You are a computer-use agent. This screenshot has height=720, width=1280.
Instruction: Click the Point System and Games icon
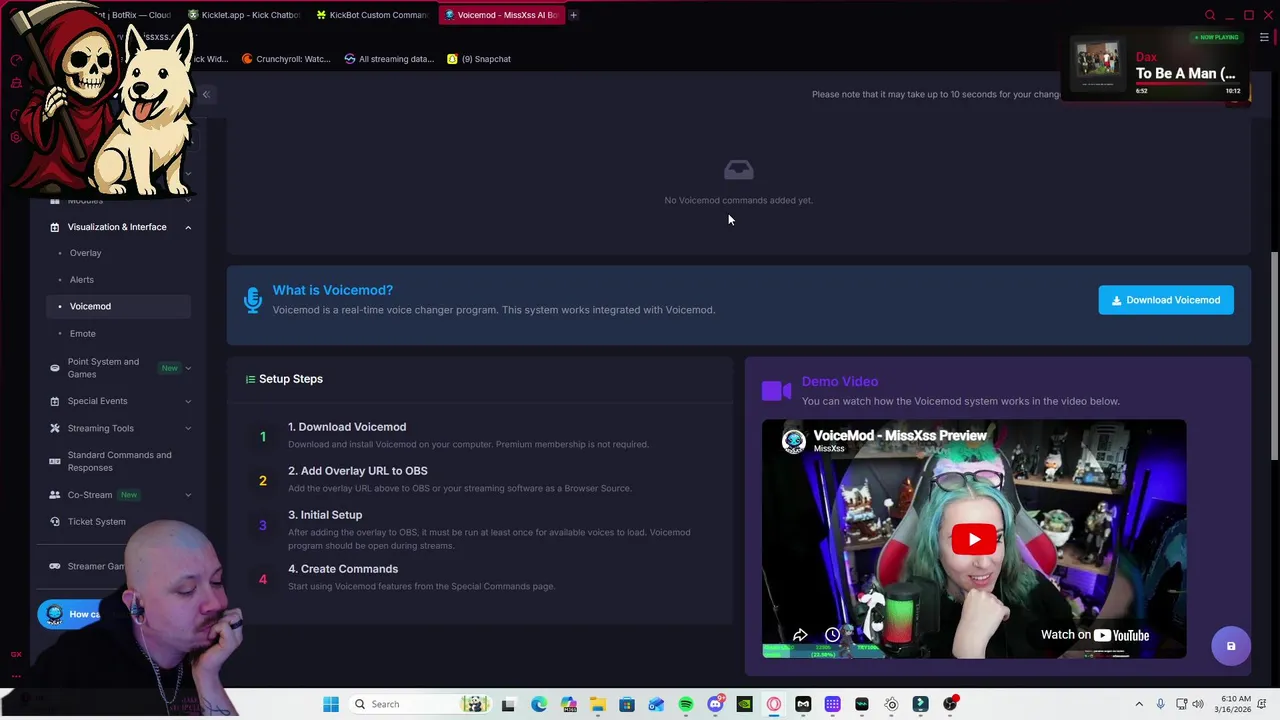[55, 368]
